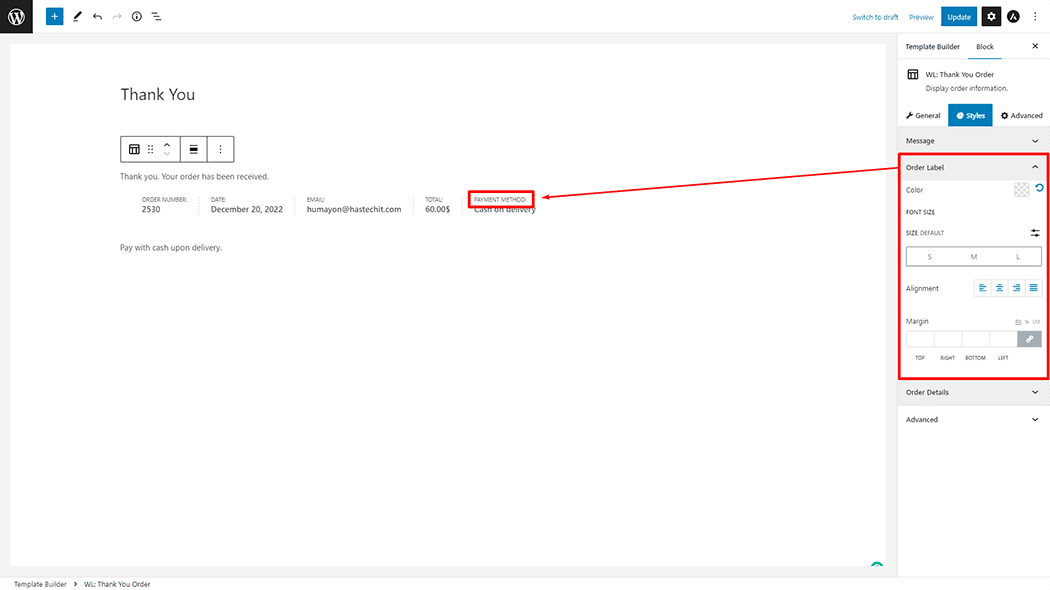Select the justify alignment option
The width and height of the screenshot is (1050, 590).
point(1033,288)
